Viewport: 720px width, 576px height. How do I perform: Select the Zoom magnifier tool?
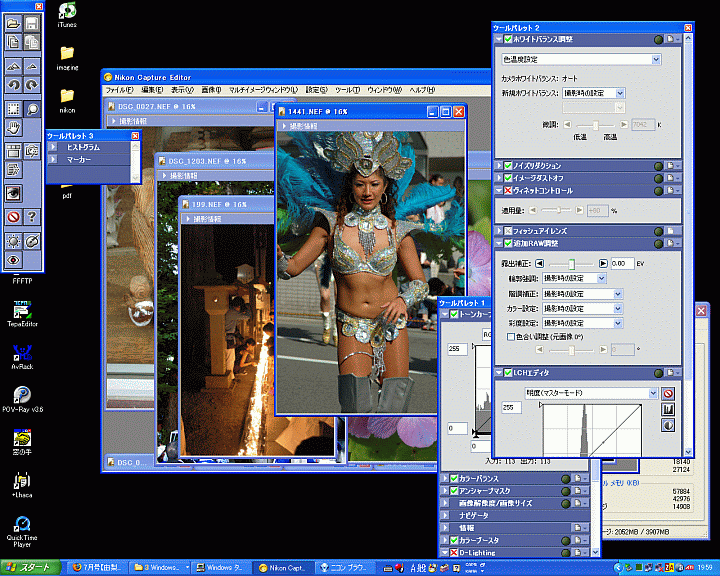(33, 108)
